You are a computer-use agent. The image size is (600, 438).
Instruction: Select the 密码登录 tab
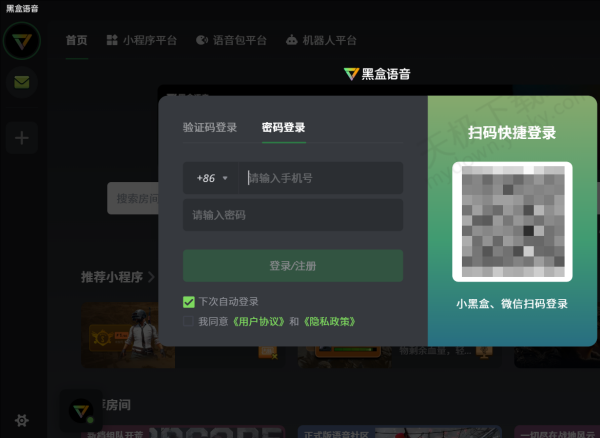283,127
